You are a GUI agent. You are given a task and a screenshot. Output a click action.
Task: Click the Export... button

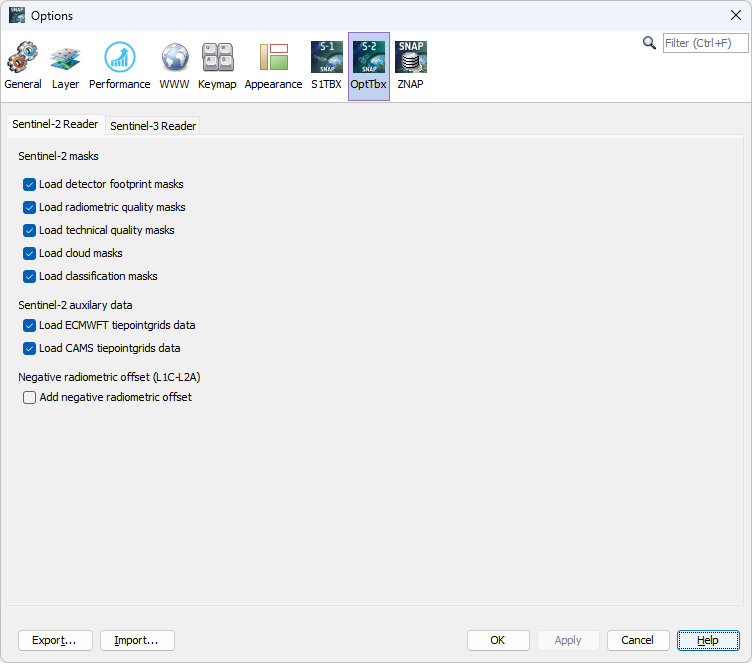coord(55,640)
